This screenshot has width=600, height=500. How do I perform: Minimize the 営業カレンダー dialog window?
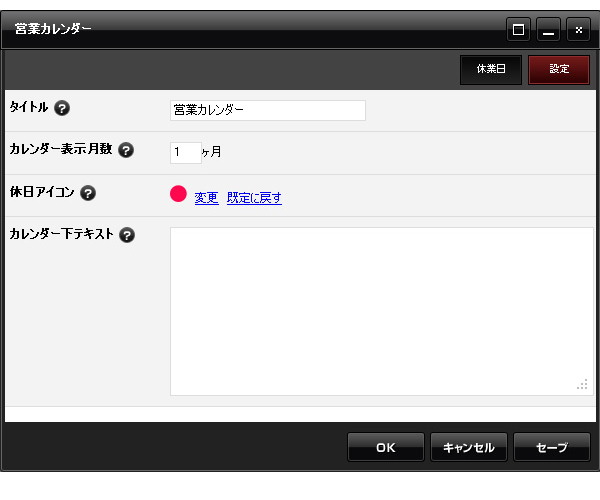pos(548,29)
